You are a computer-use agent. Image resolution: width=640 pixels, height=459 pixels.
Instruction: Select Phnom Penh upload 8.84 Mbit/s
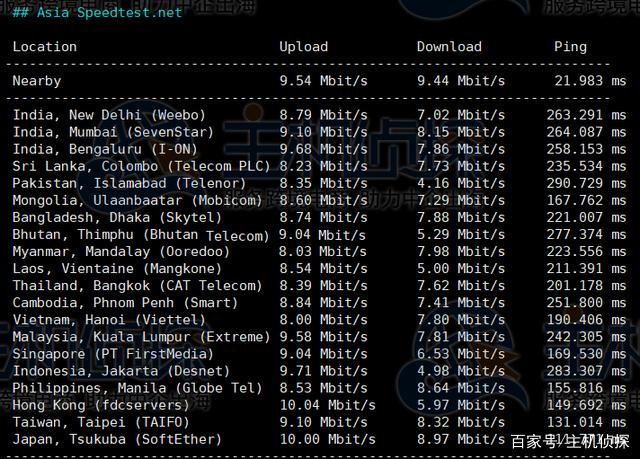coord(323,303)
